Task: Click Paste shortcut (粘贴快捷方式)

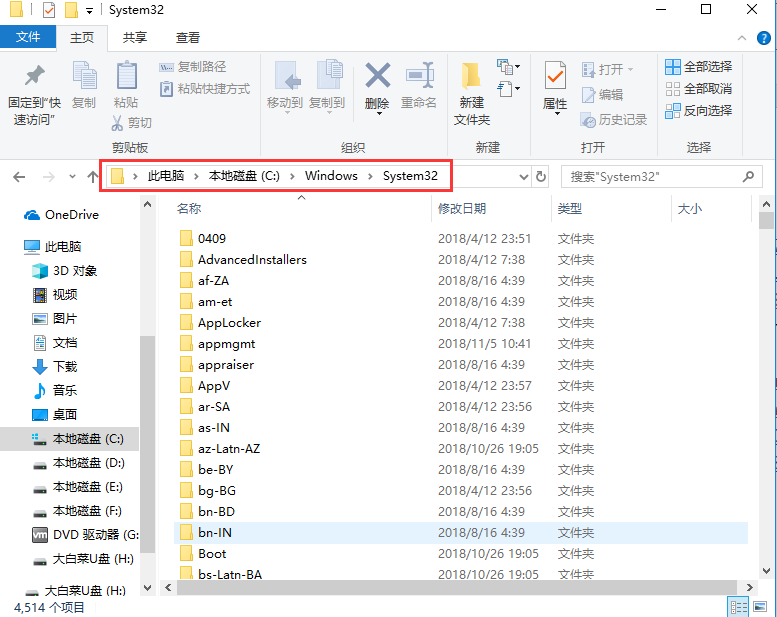Action: click(205, 89)
